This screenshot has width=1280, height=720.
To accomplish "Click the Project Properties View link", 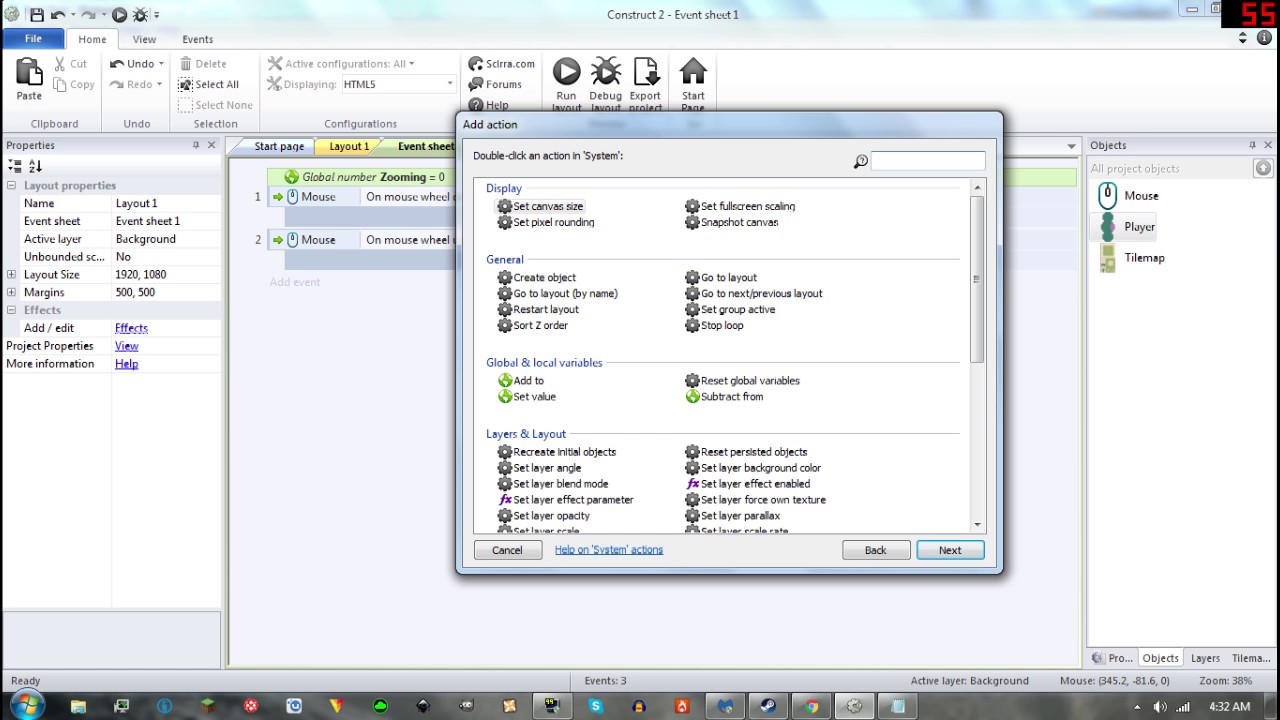I will pos(126,346).
